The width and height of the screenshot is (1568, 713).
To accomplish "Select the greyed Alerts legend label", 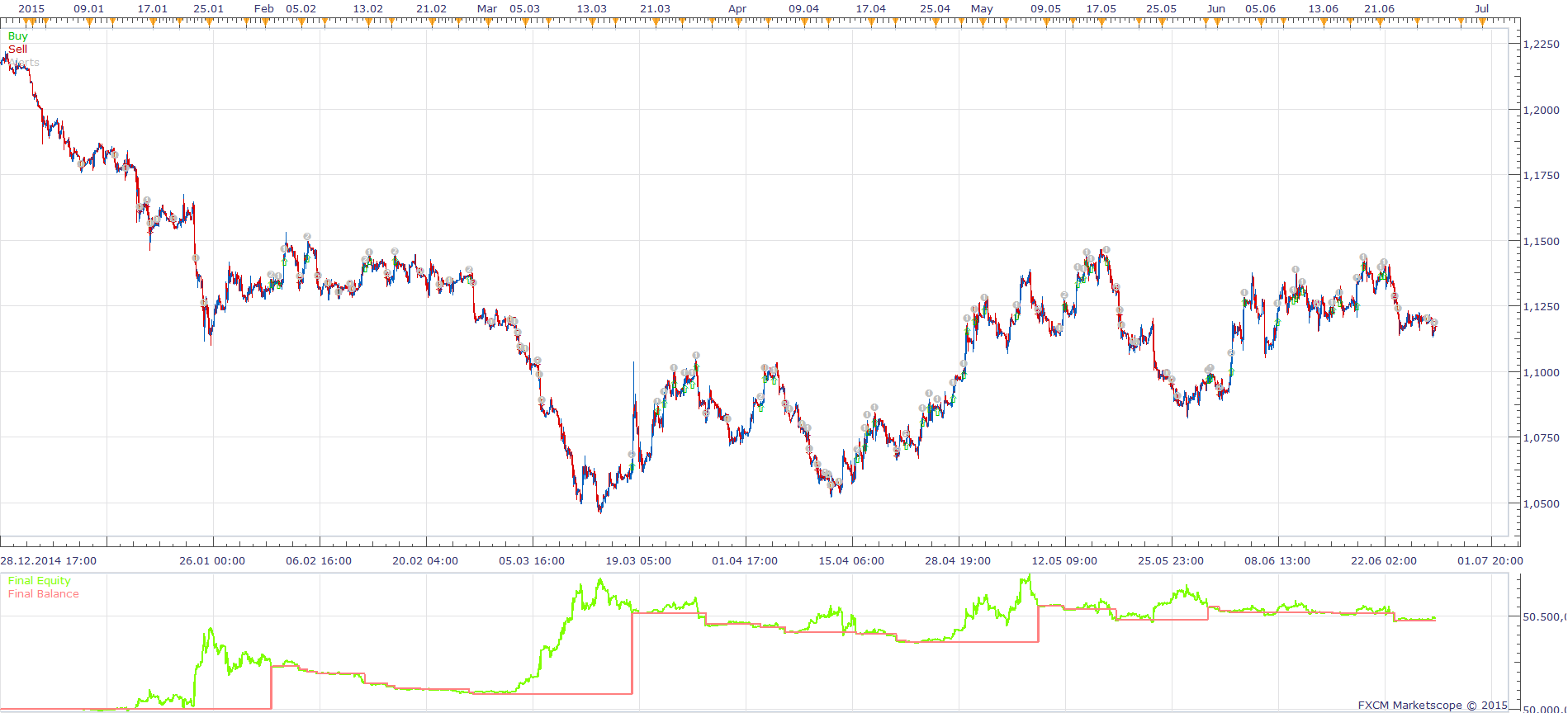I will pyautogui.click(x=24, y=63).
